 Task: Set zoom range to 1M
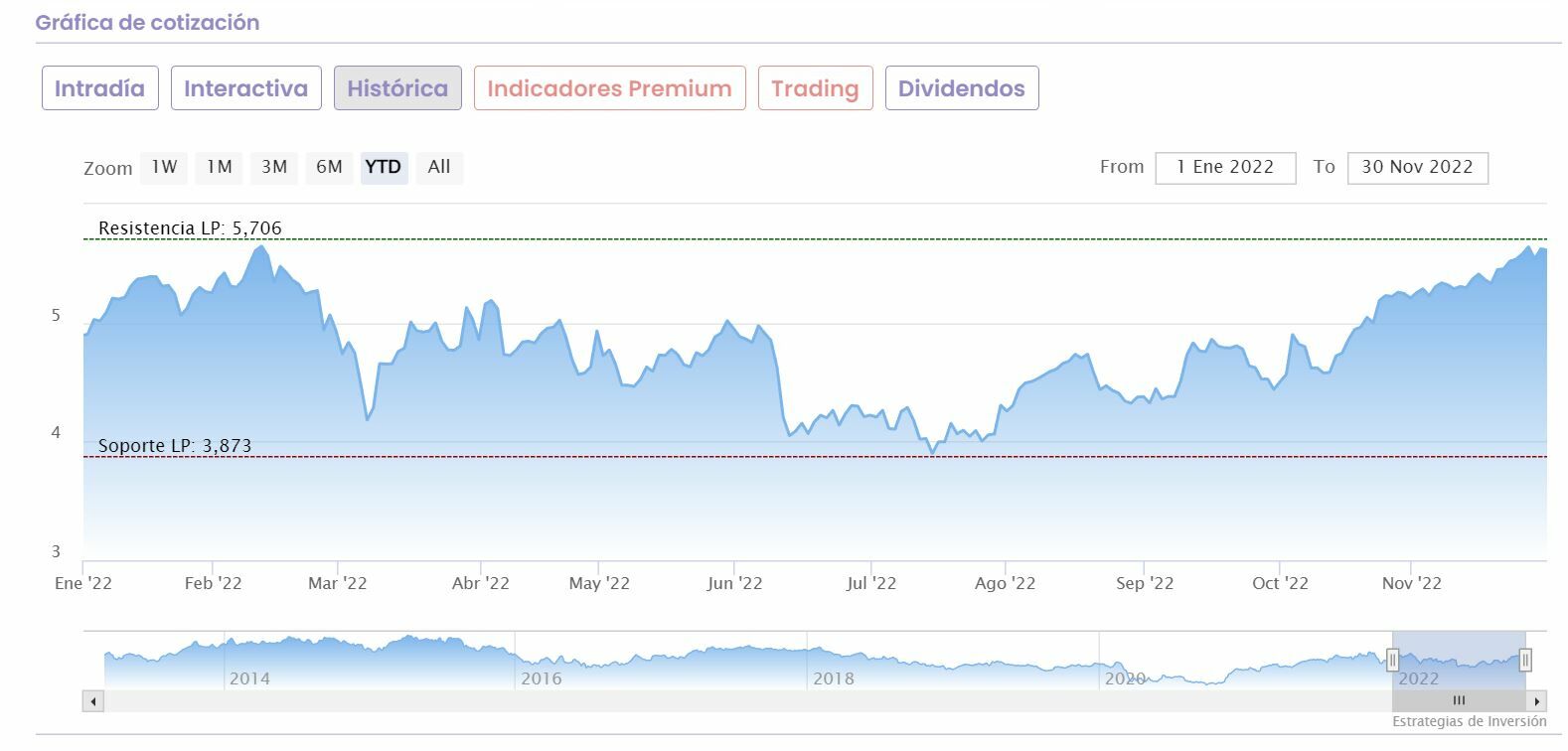coord(219,167)
